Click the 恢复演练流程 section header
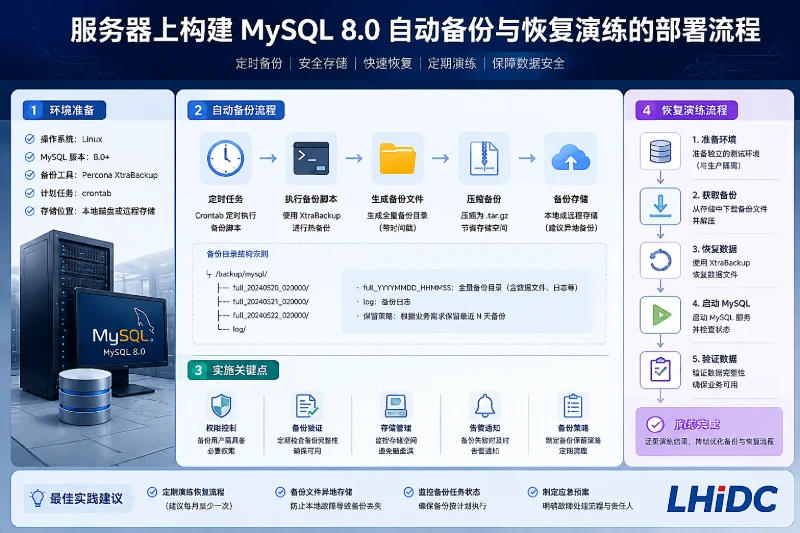The image size is (800, 533). [686, 110]
